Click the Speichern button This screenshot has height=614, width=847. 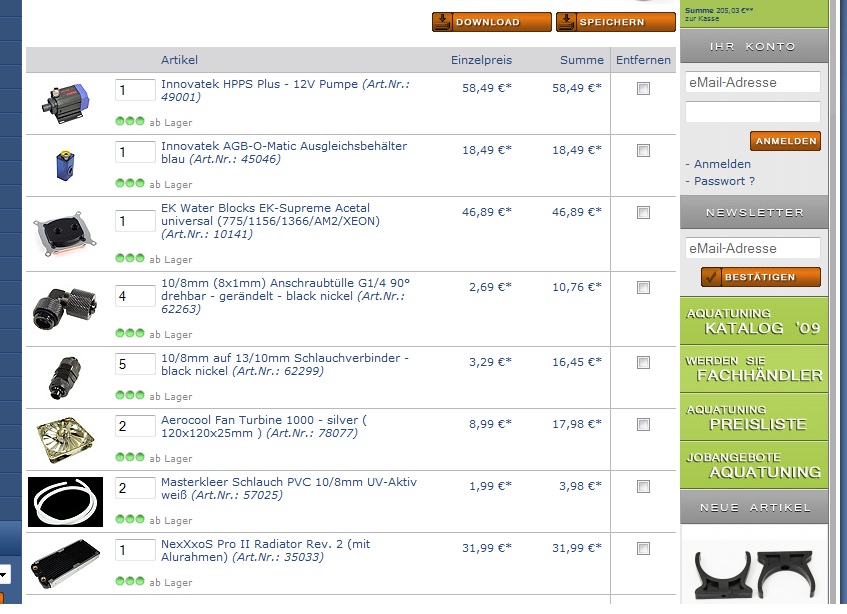tap(616, 22)
